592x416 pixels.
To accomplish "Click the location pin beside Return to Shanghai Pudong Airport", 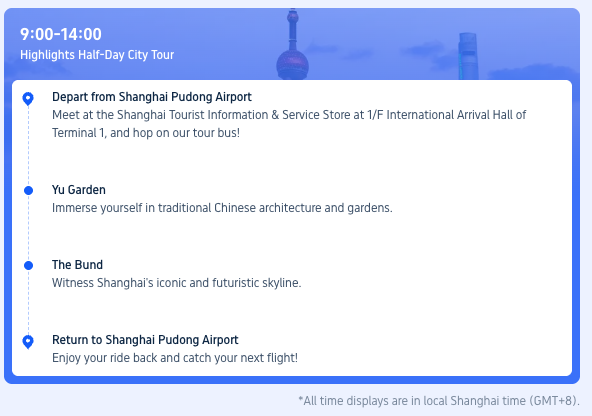I will (x=28, y=342).
